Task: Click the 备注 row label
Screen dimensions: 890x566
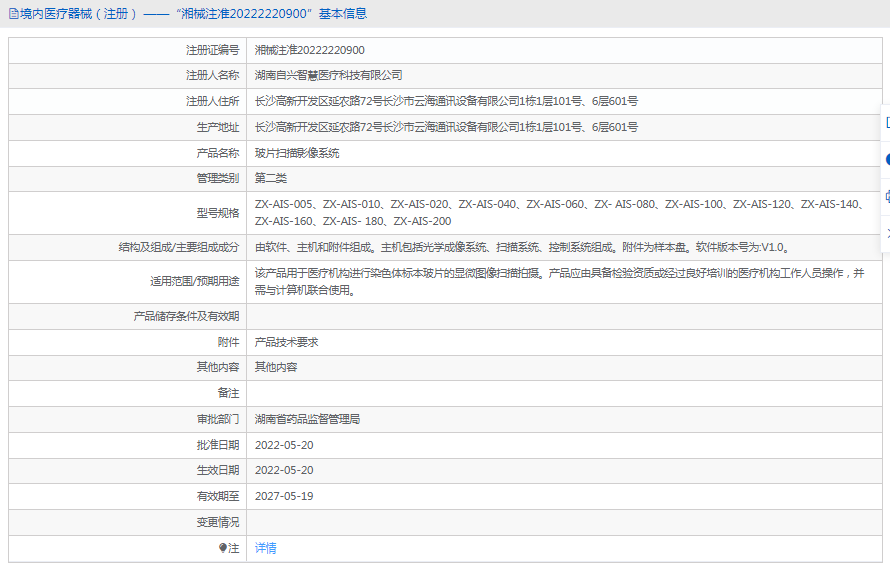Action: tap(229, 393)
